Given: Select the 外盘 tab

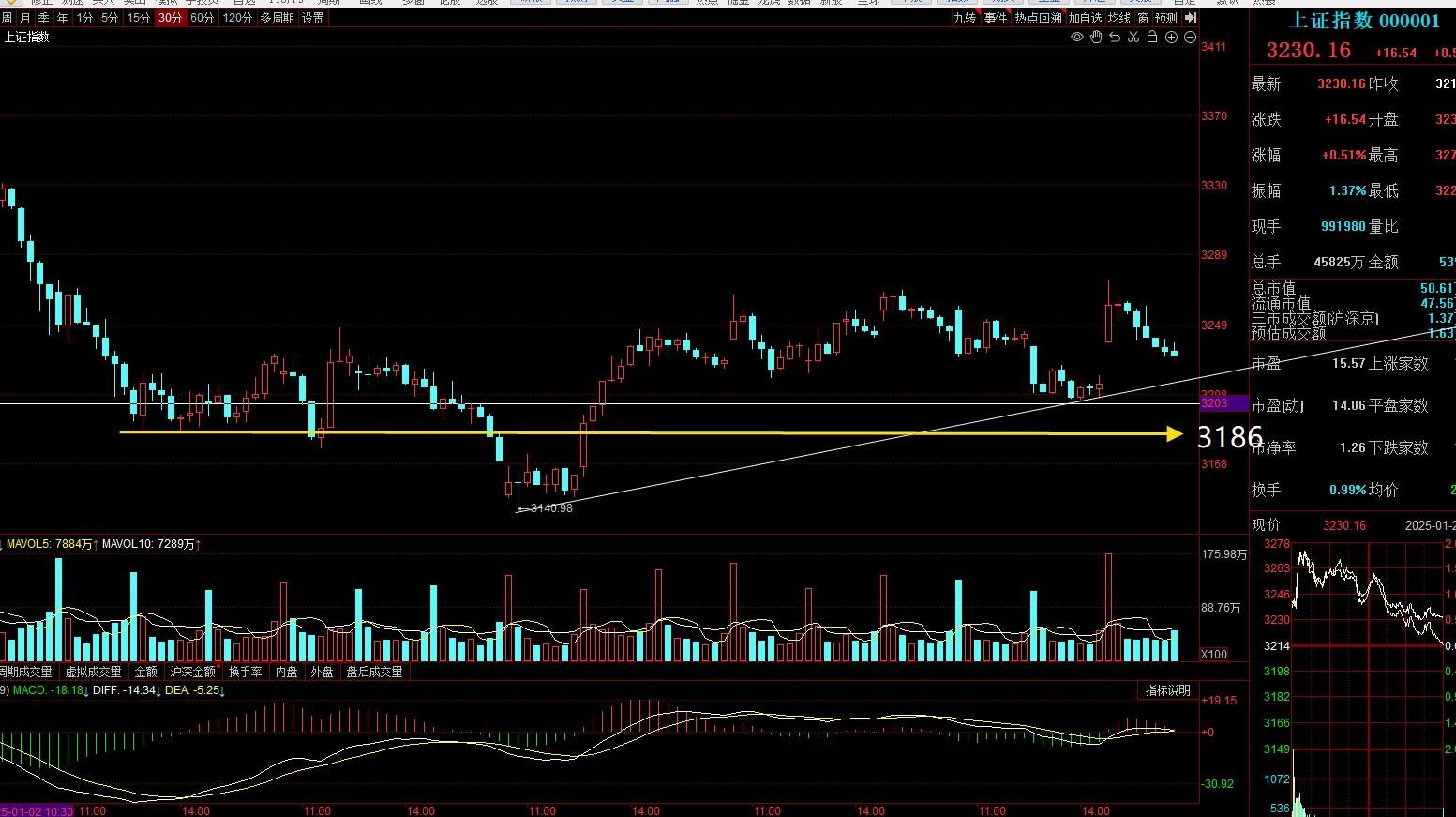Looking at the screenshot, I should pos(322,672).
